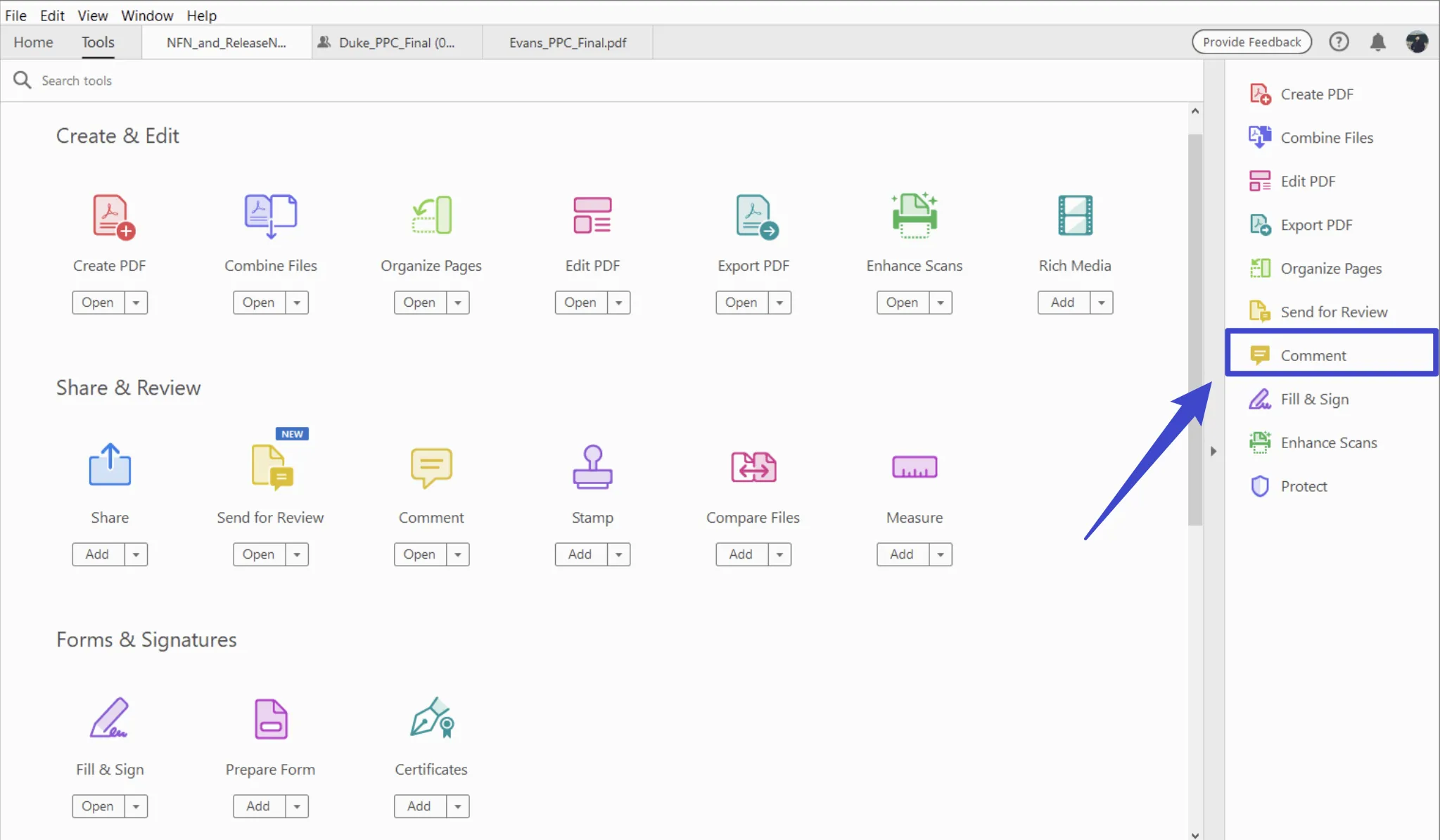Expand the dropdown arrow next to Create PDF Open
This screenshot has width=1440, height=840.
136,303
